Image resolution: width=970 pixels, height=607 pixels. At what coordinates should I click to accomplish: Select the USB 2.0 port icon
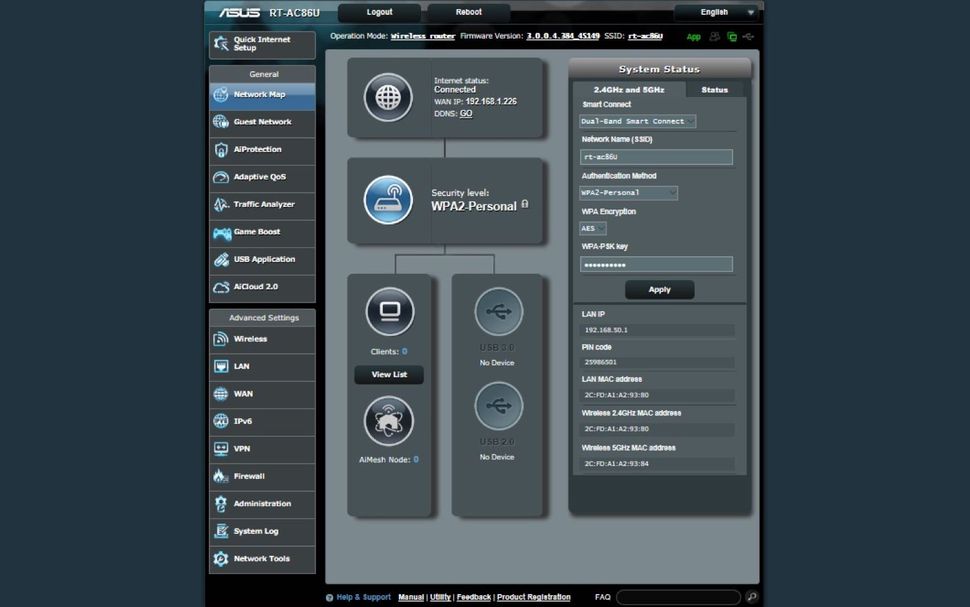(x=499, y=406)
